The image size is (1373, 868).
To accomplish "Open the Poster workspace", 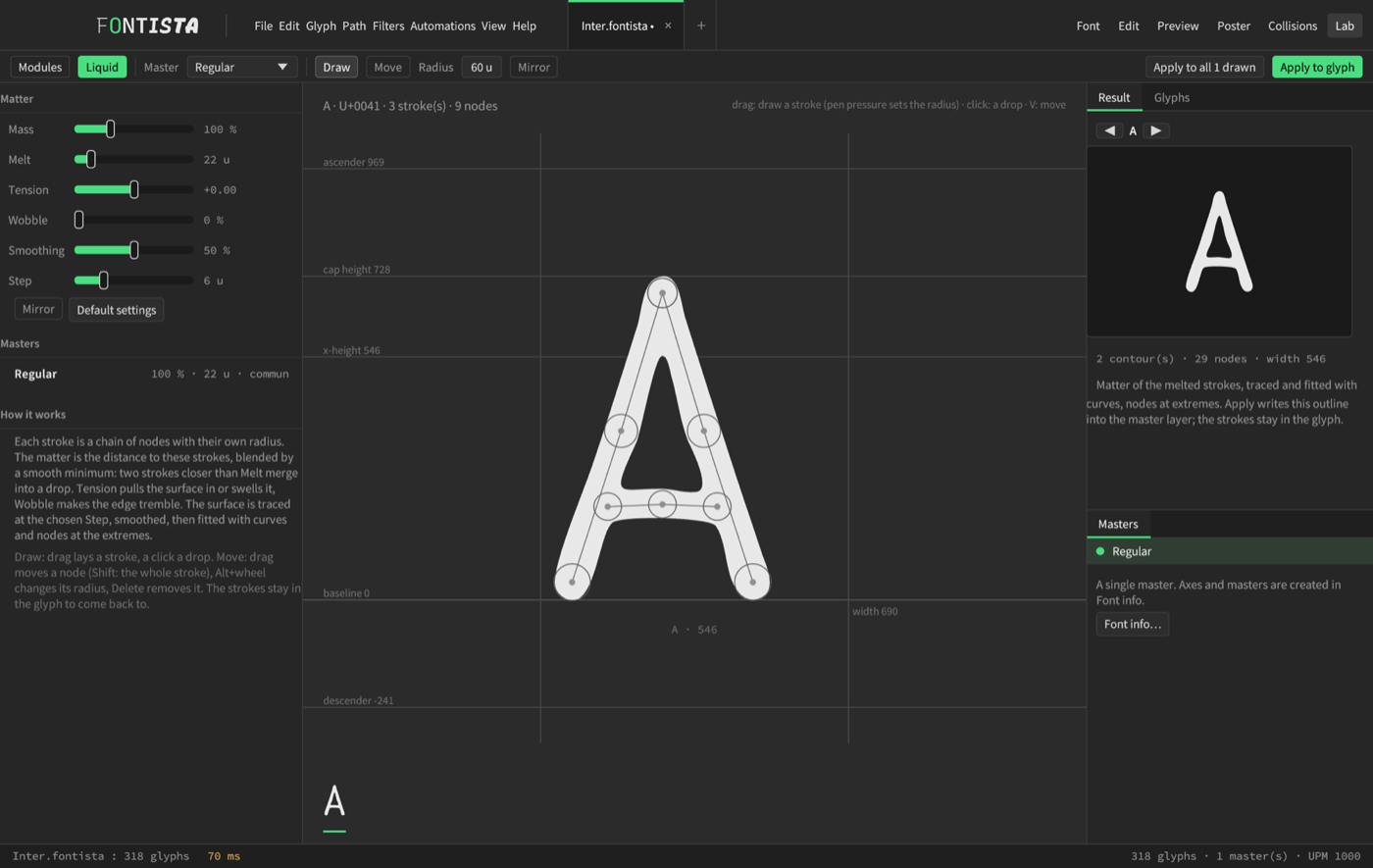I will (x=1234, y=26).
